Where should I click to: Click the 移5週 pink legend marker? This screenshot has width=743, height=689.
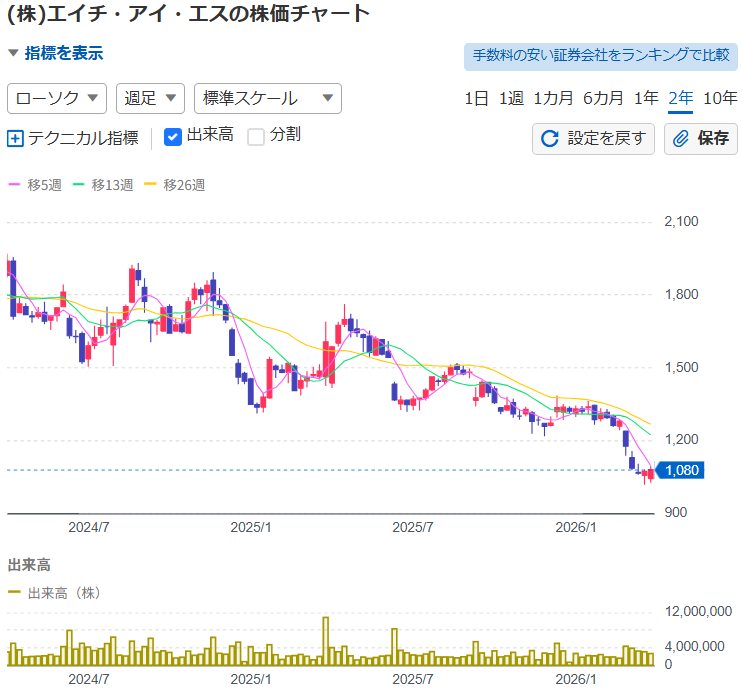(14, 185)
